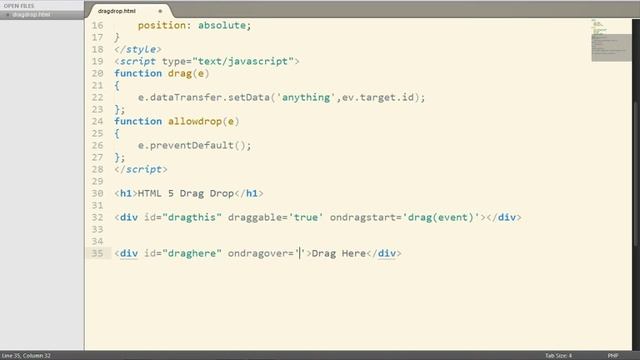Click the closing </script> tag on line 28

(x=141, y=169)
